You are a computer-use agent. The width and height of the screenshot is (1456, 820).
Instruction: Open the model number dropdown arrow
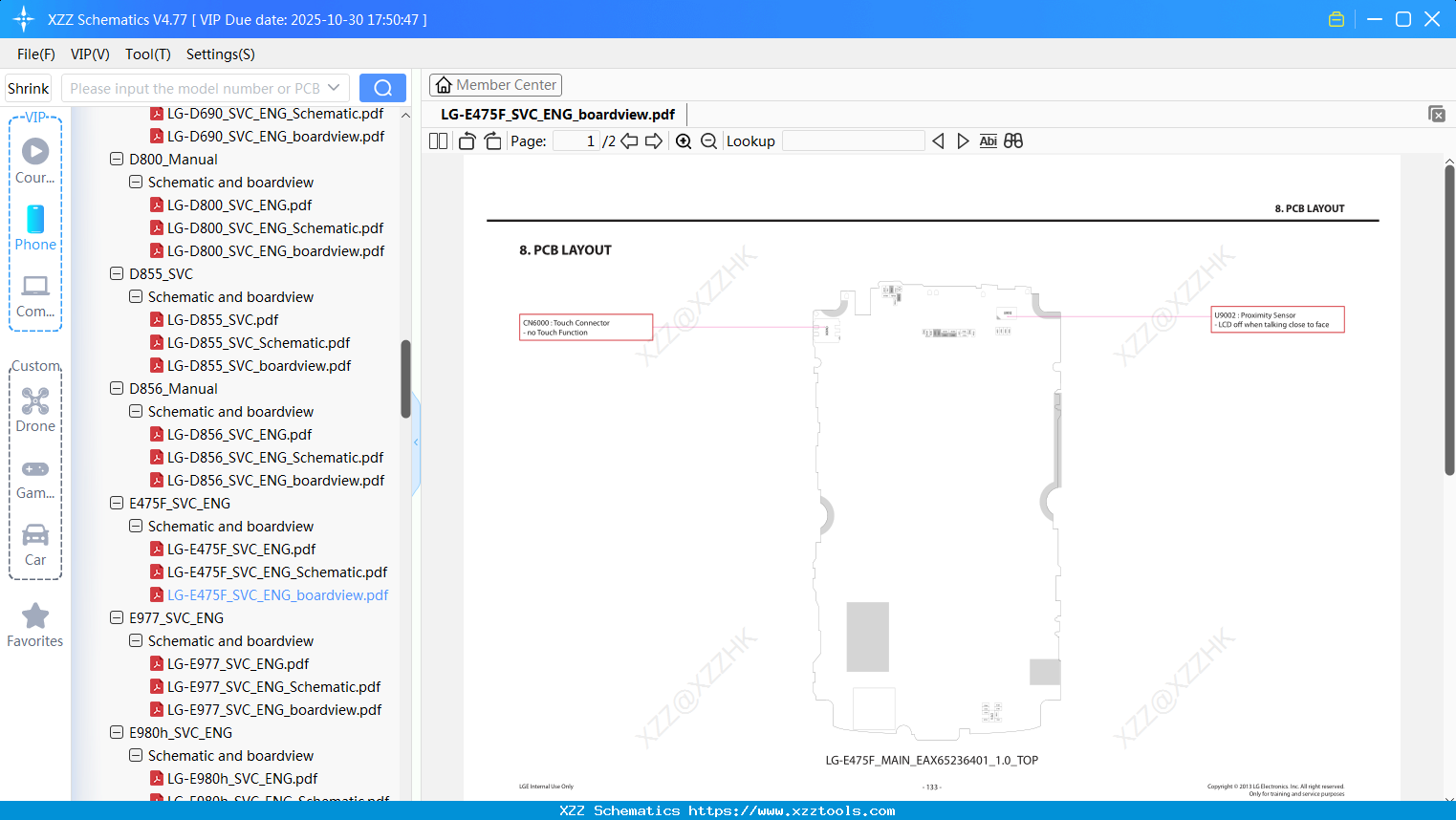[x=334, y=88]
